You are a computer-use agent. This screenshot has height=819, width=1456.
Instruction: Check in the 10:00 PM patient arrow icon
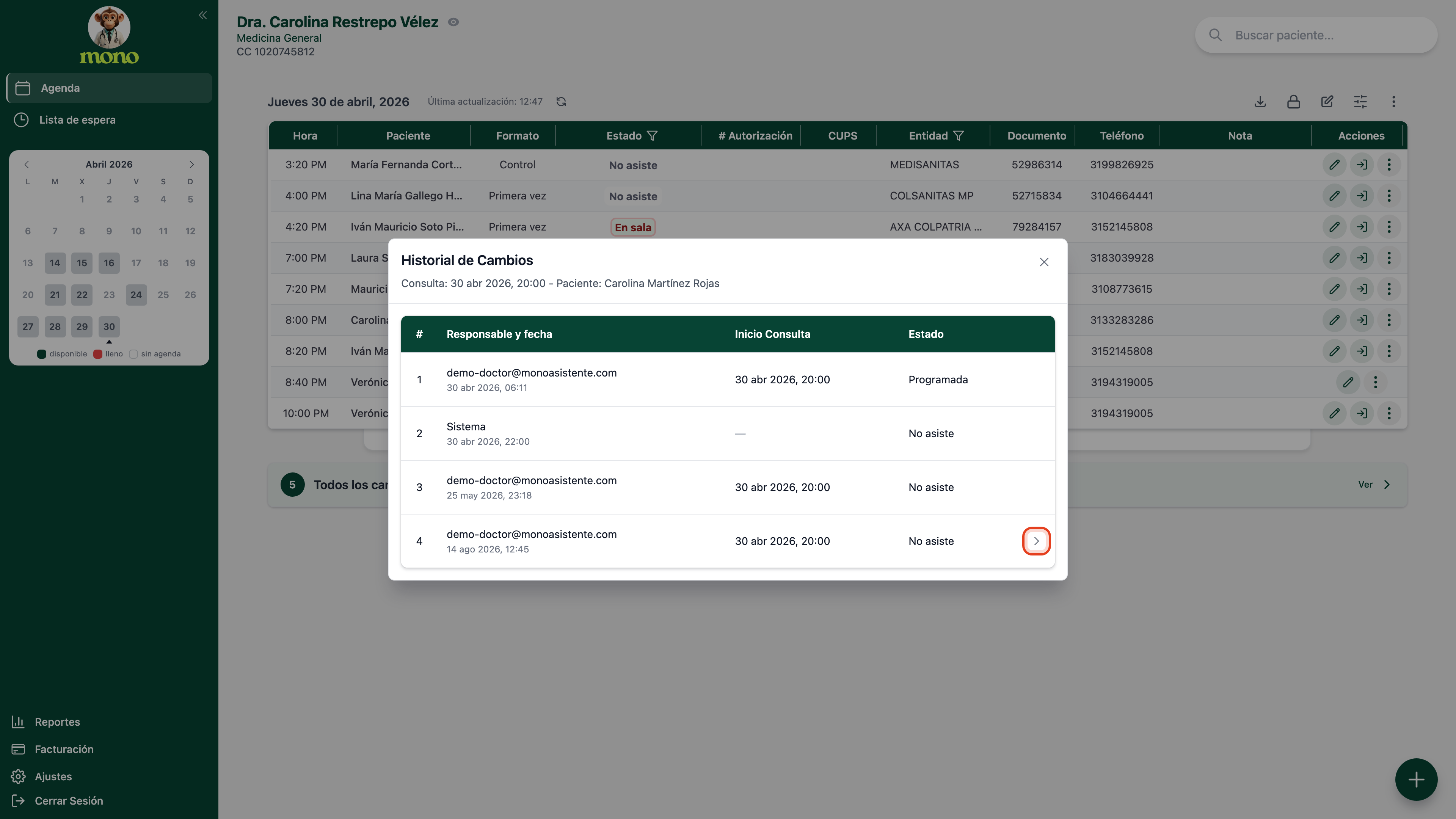pos(1362,414)
